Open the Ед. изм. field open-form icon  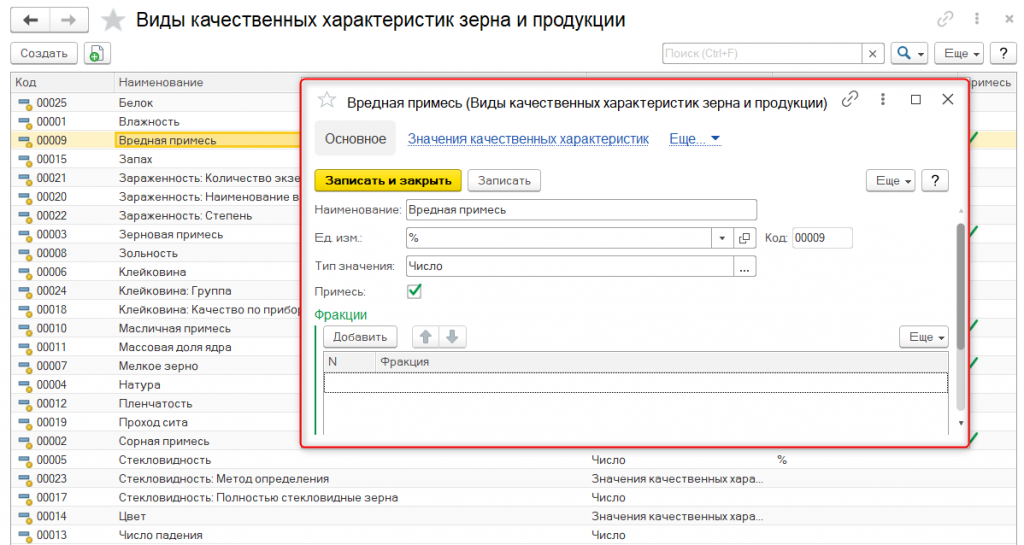(744, 238)
